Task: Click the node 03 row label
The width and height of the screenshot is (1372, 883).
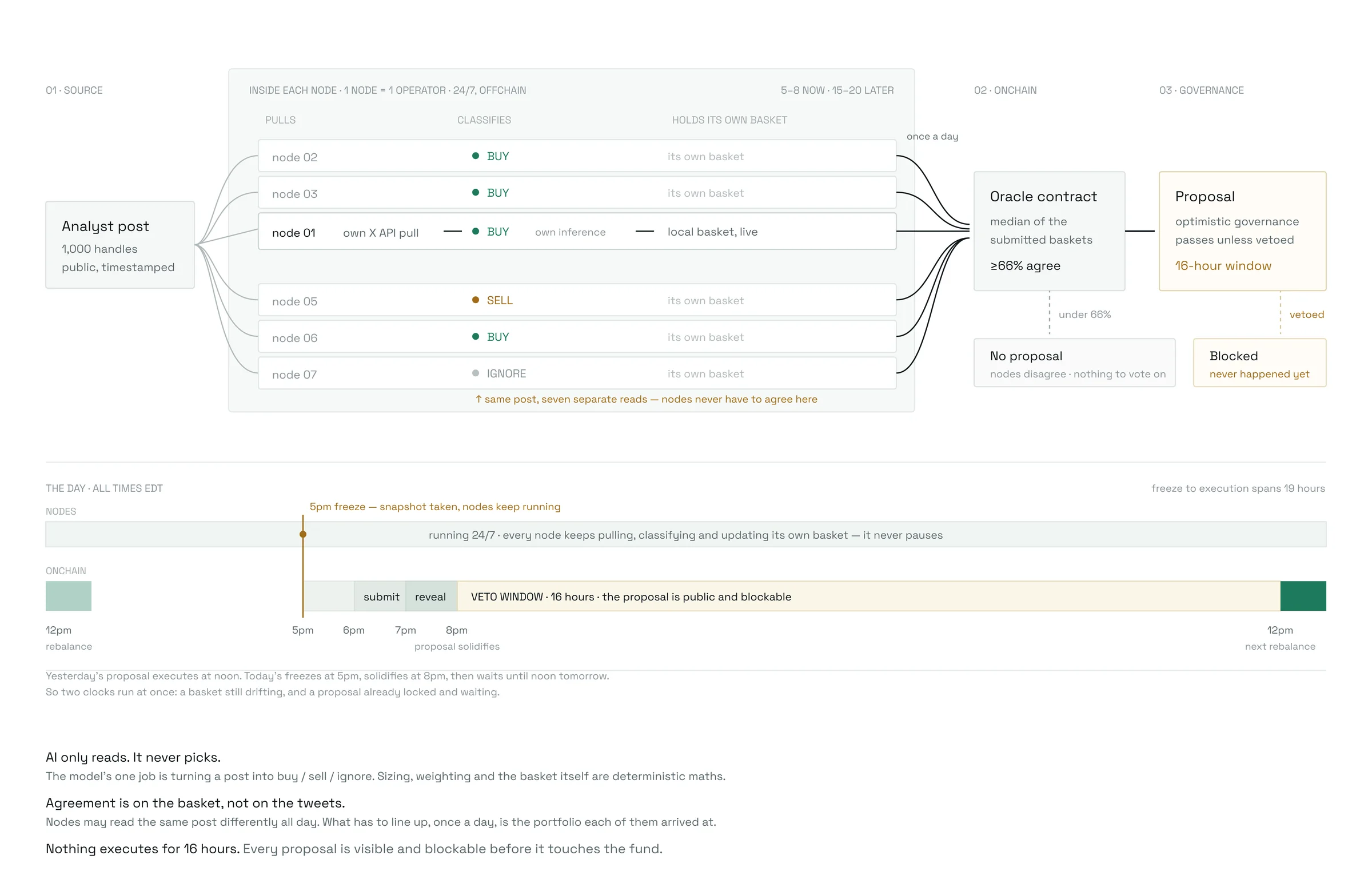Action: pos(294,194)
